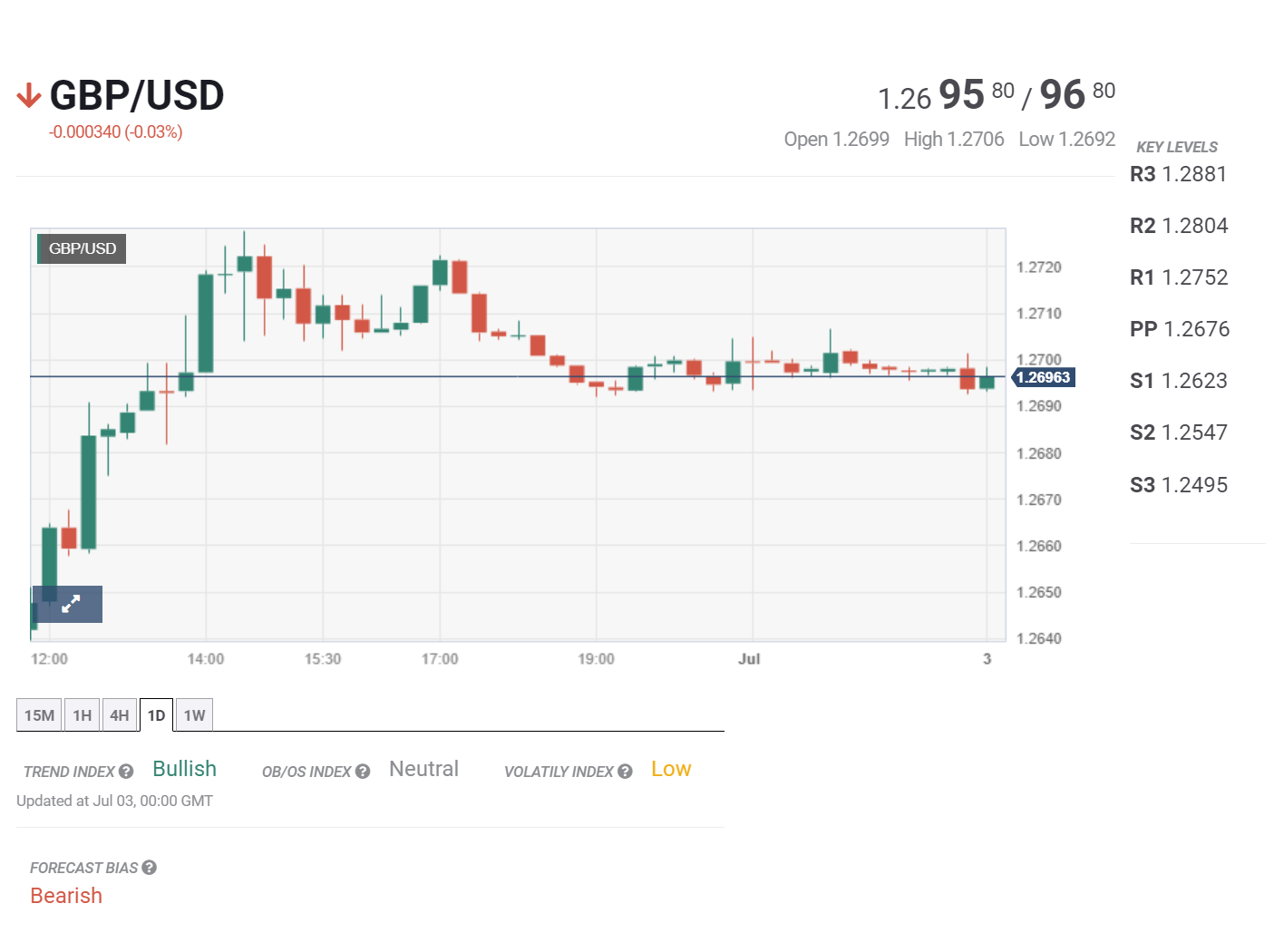Click the red down arrow beside GBP/USD
The height and width of the screenshot is (952, 1274).
[x=29, y=95]
